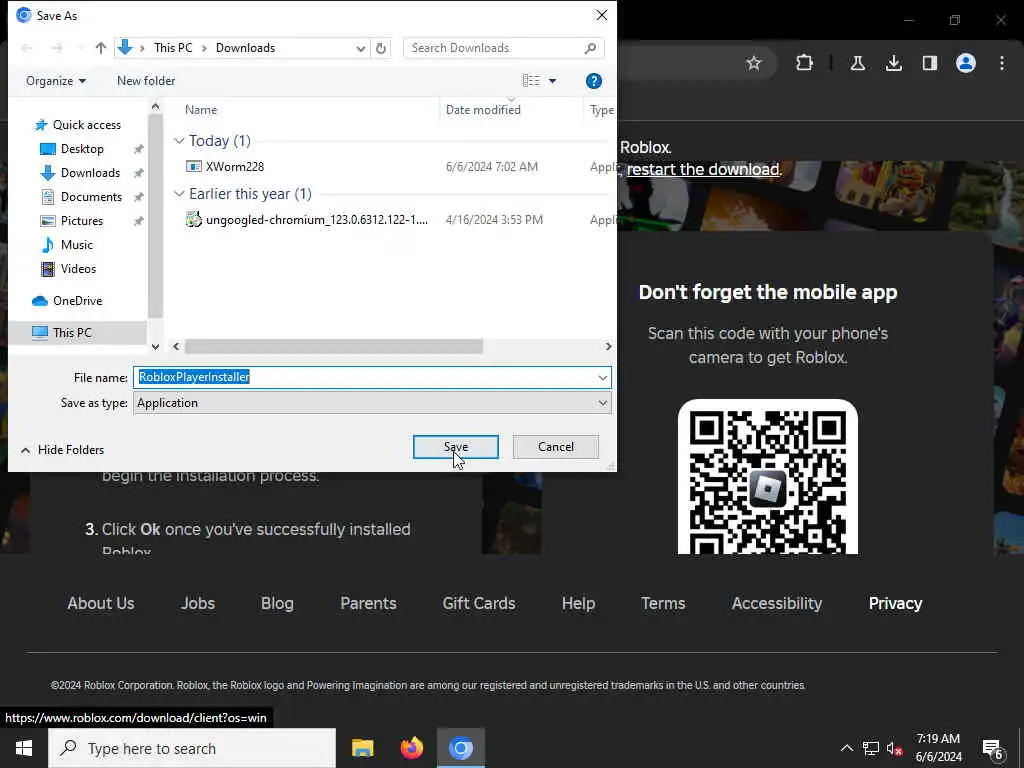Open Chrome Extensions puzzle icon
The width and height of the screenshot is (1024, 768).
click(x=805, y=63)
